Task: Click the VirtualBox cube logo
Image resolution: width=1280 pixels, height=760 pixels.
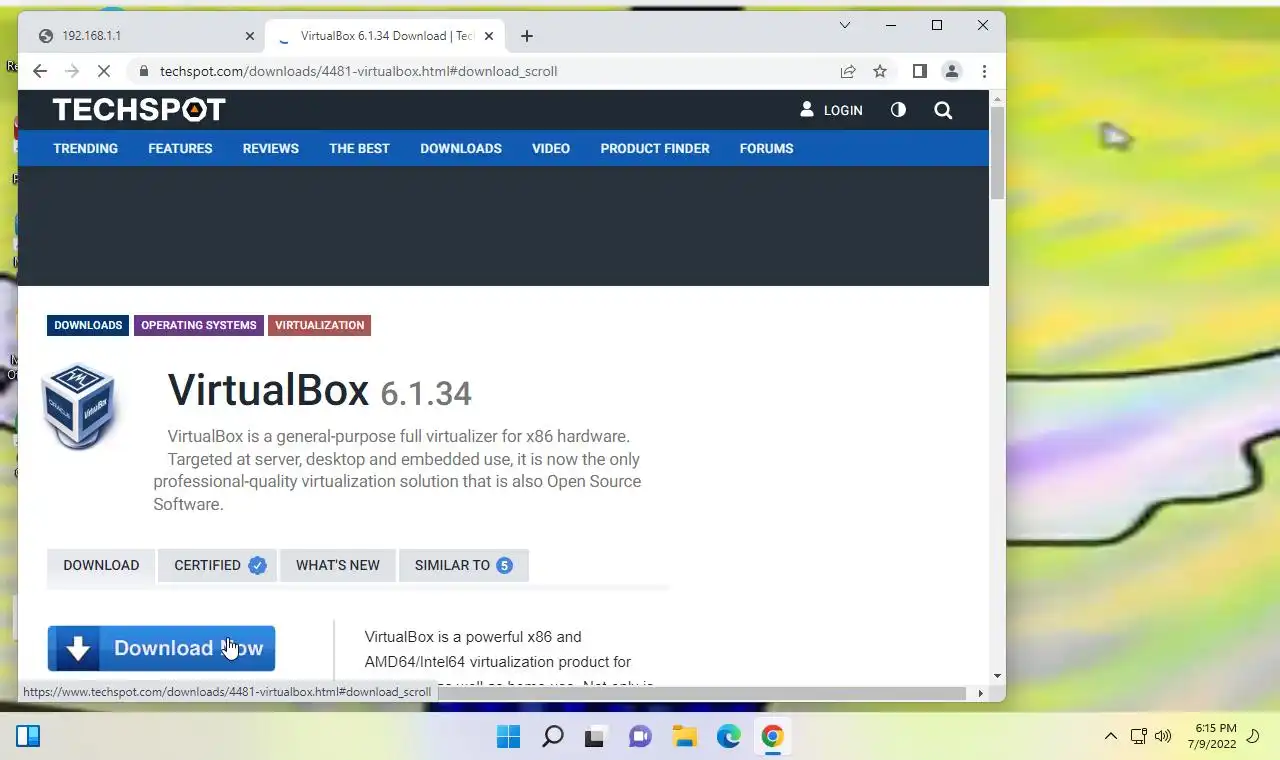Action: click(79, 405)
